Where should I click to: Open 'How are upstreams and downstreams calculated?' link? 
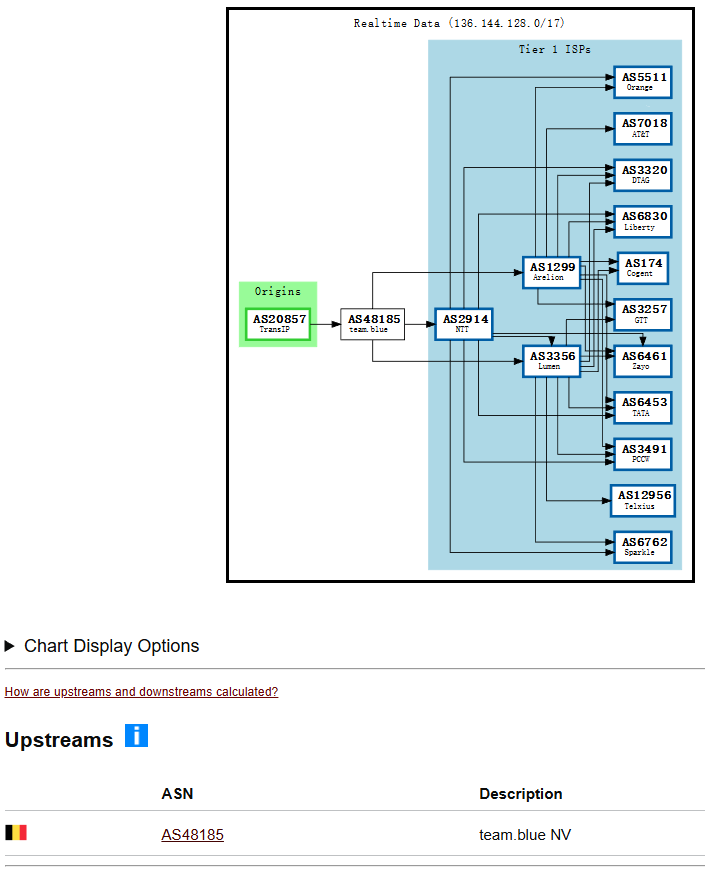(x=141, y=692)
